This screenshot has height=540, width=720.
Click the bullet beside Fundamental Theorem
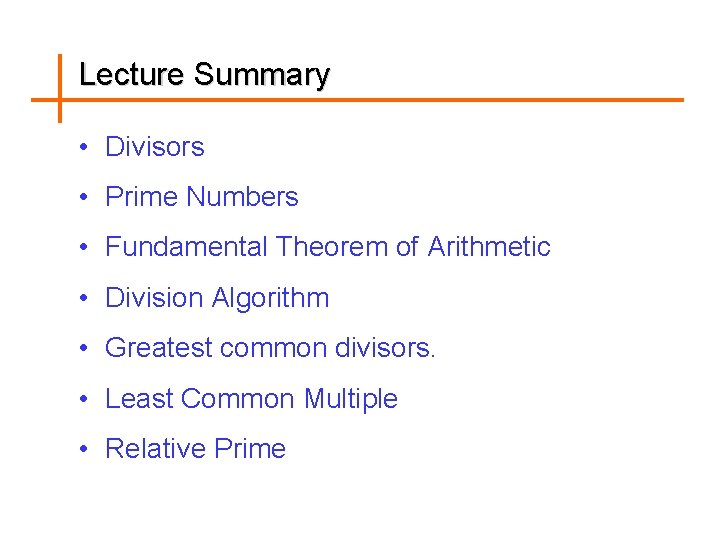pyautogui.click(x=84, y=247)
